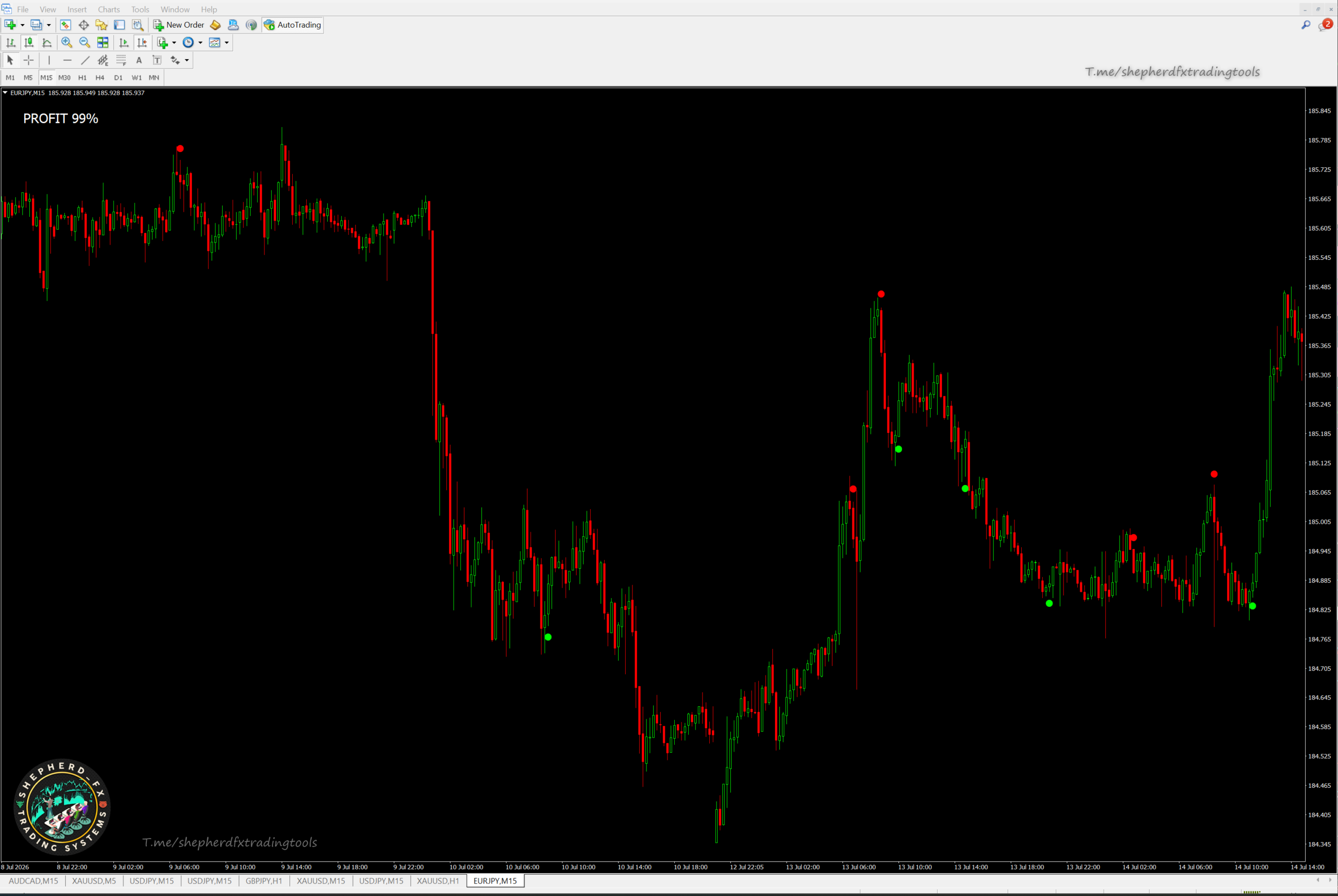
Task: Toggle Chart Shift from right border
Action: pos(142,42)
